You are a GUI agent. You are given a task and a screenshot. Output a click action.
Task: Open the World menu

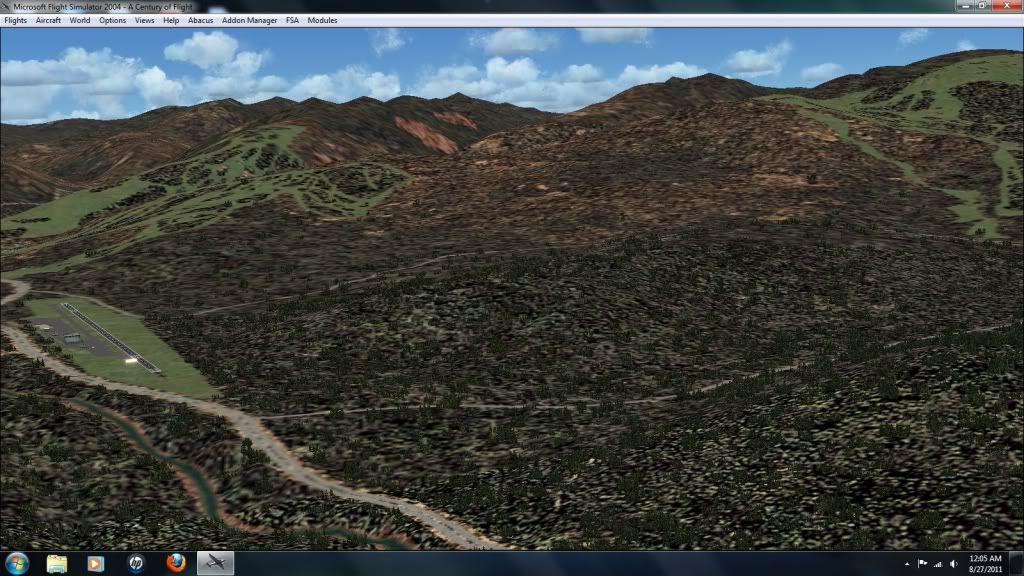(x=80, y=20)
